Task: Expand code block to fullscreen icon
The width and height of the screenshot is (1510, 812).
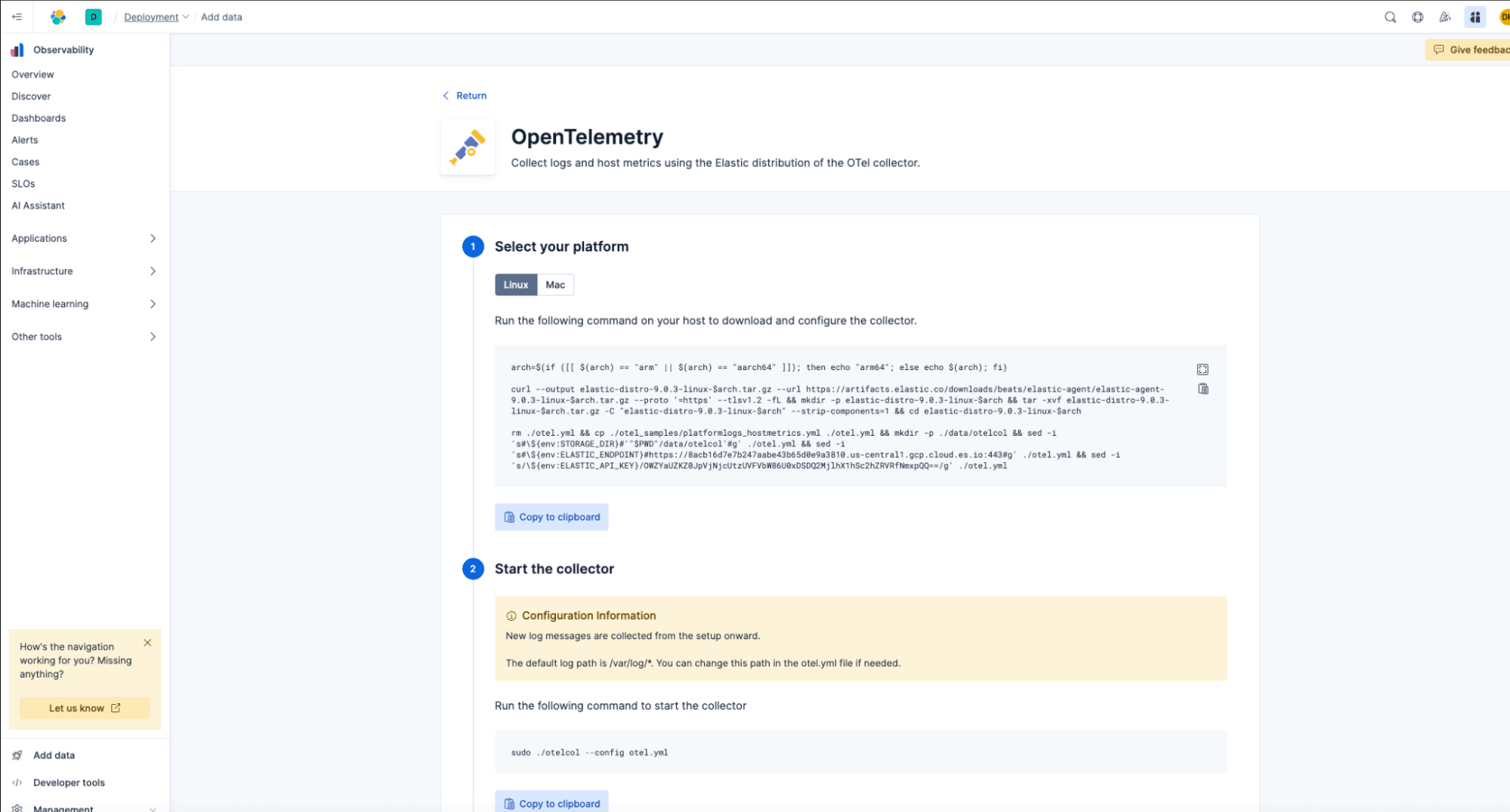Action: point(1203,369)
